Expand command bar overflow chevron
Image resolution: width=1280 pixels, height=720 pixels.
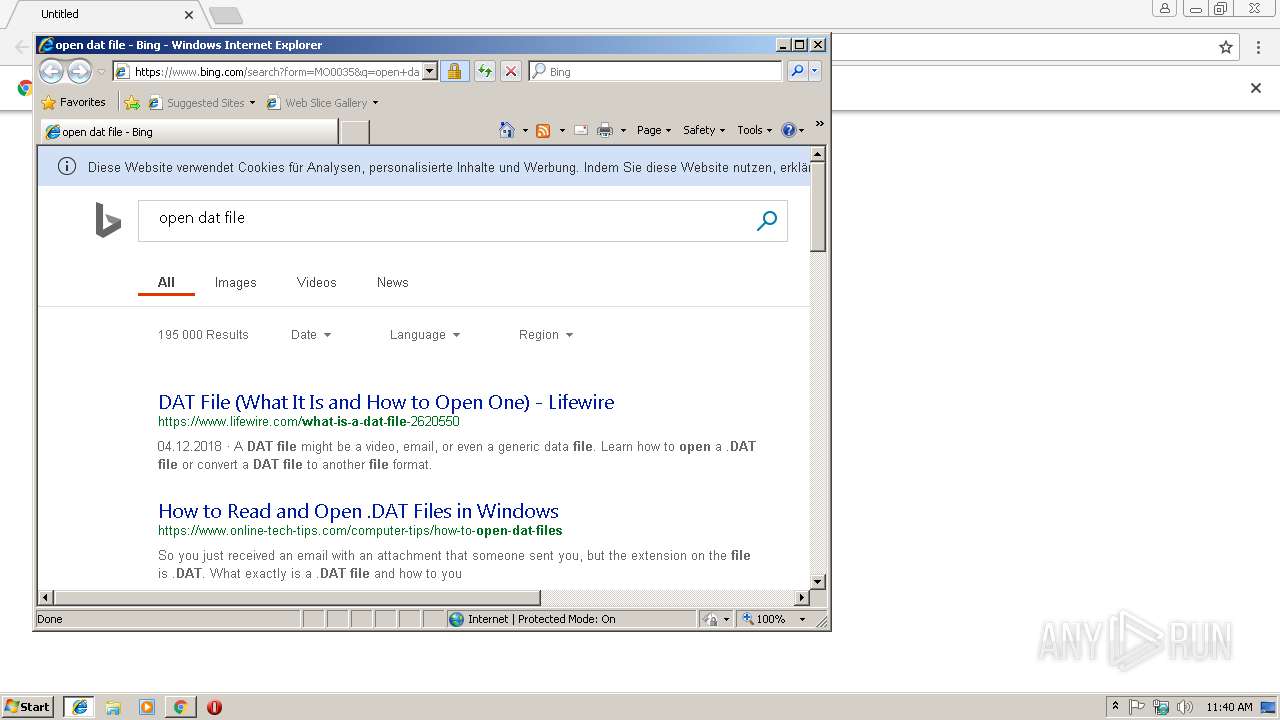[819, 124]
